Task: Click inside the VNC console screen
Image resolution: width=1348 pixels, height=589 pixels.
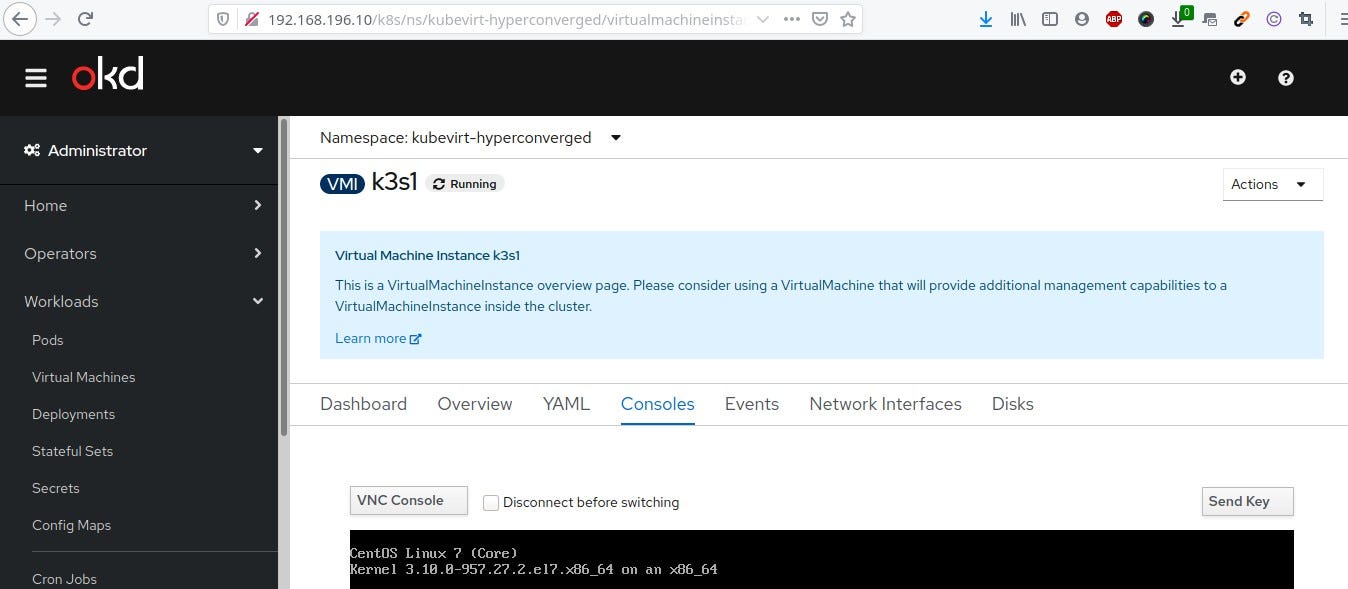Action: point(821,559)
